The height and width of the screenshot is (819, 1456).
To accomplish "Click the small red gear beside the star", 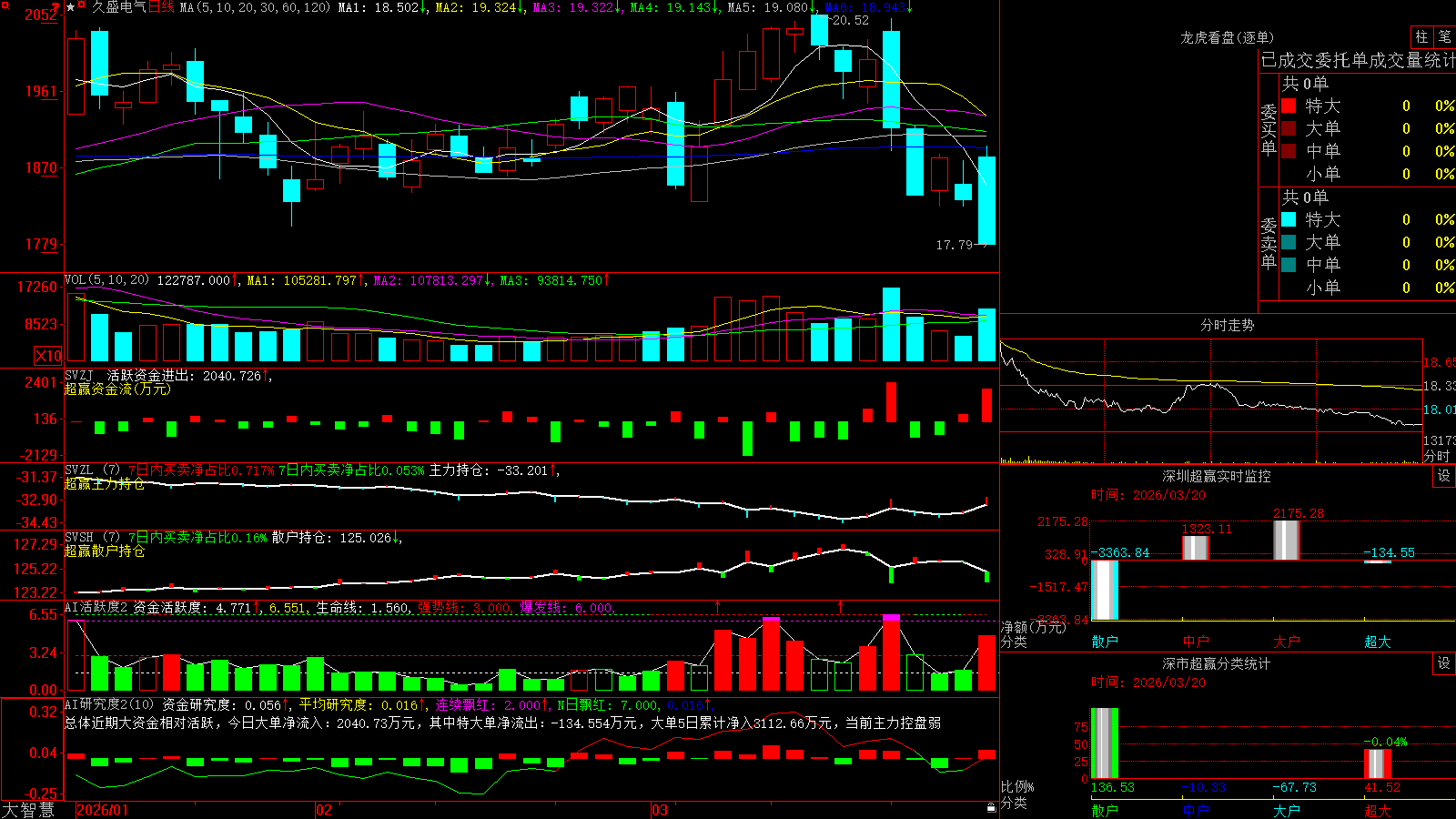I will click(x=82, y=5).
